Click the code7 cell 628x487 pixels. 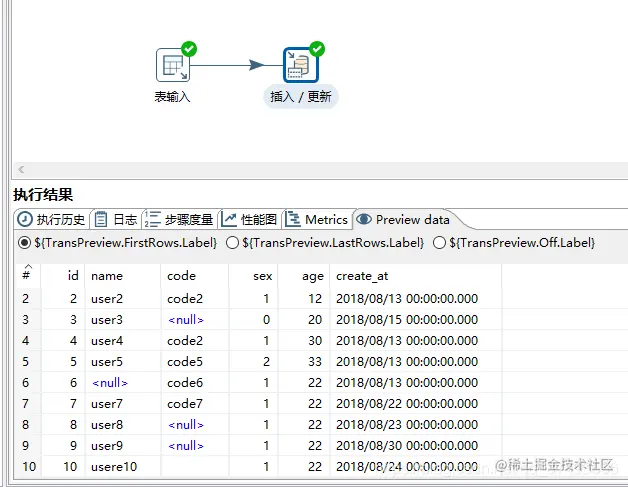pyautogui.click(x=195, y=403)
